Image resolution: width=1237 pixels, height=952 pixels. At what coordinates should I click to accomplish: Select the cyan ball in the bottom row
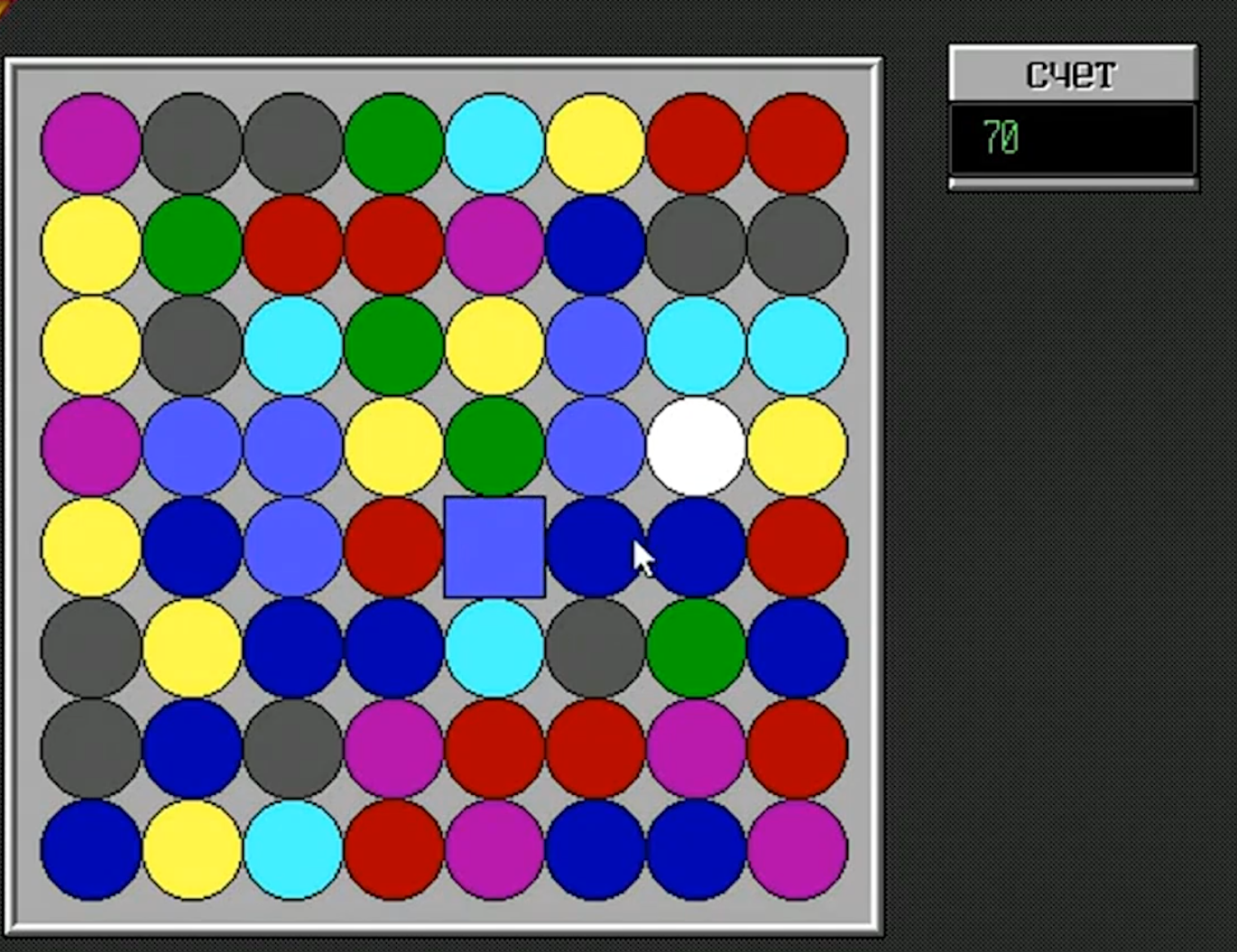pyautogui.click(x=293, y=849)
